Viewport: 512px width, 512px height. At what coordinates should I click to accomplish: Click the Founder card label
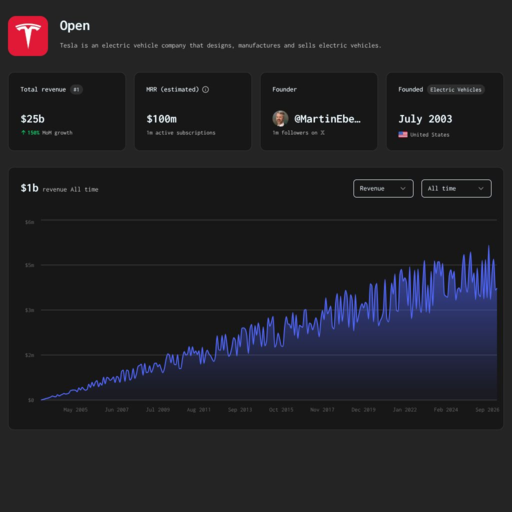284,89
